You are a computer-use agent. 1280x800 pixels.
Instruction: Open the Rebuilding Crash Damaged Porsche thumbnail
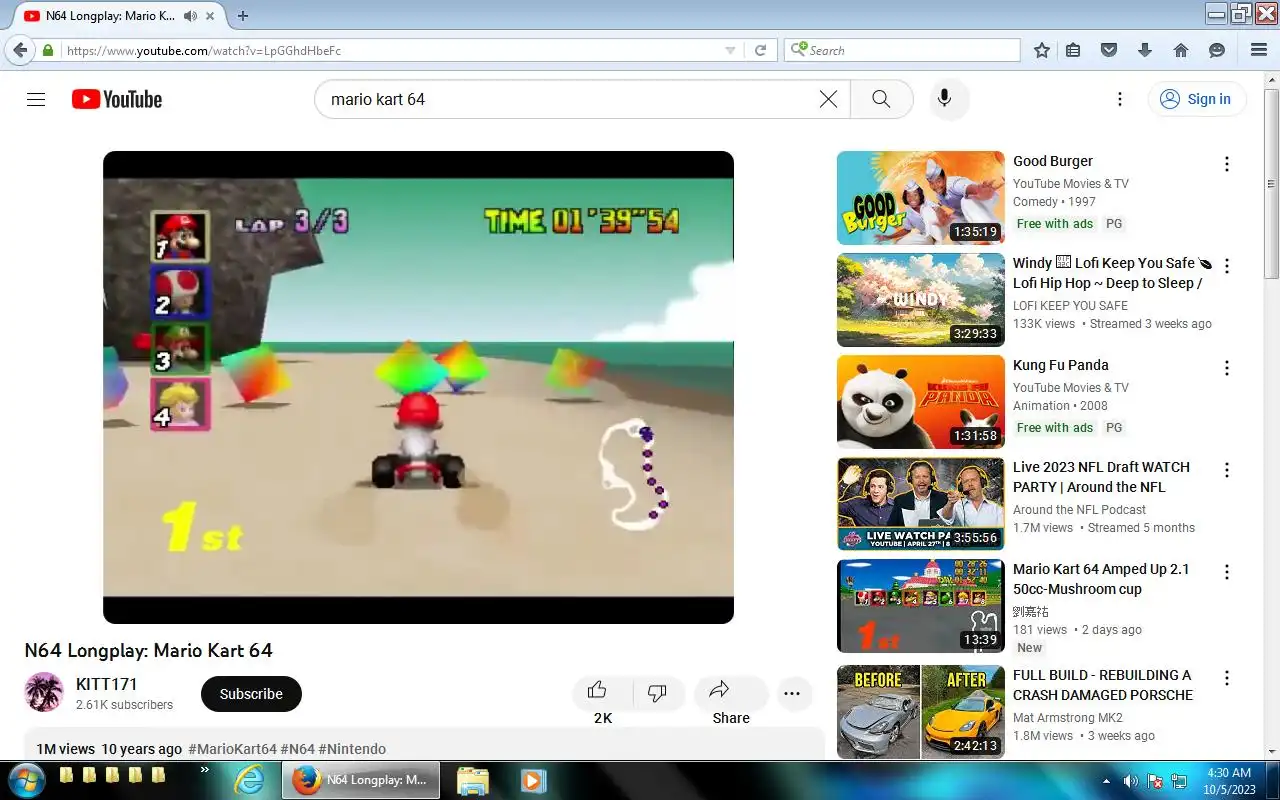(x=920, y=712)
